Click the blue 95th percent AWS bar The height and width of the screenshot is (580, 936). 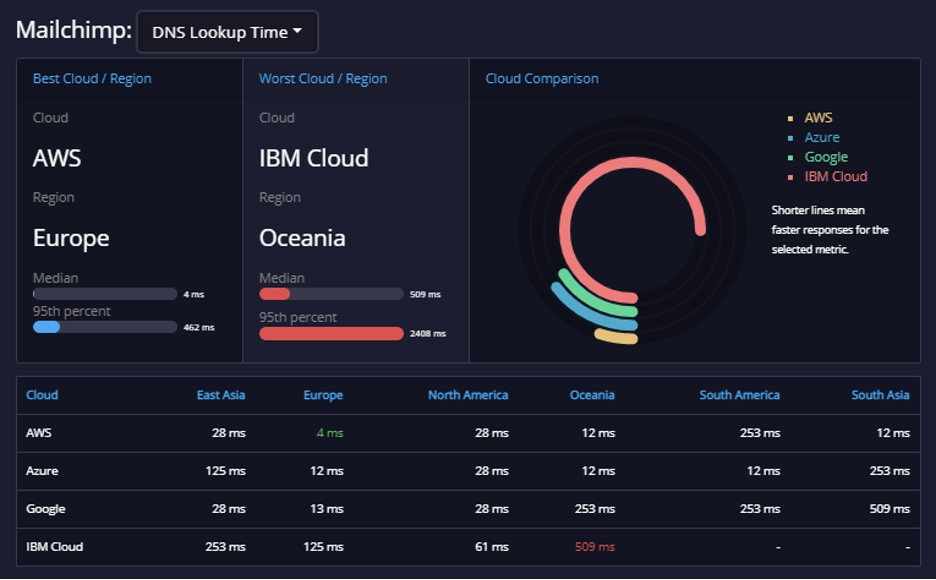47,327
